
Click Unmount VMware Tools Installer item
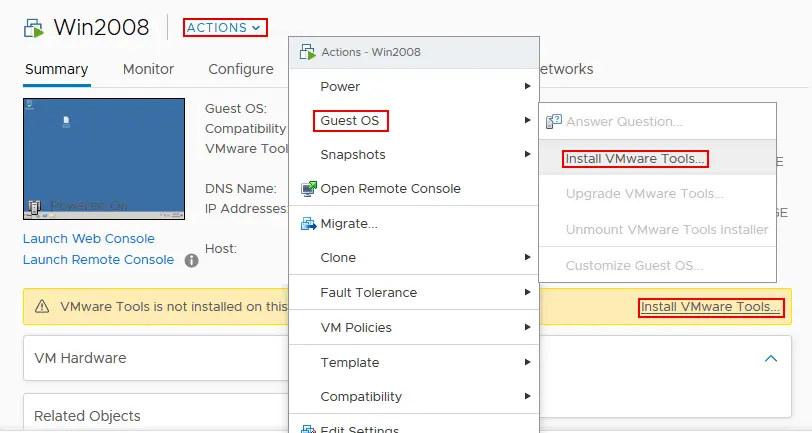pos(657,229)
